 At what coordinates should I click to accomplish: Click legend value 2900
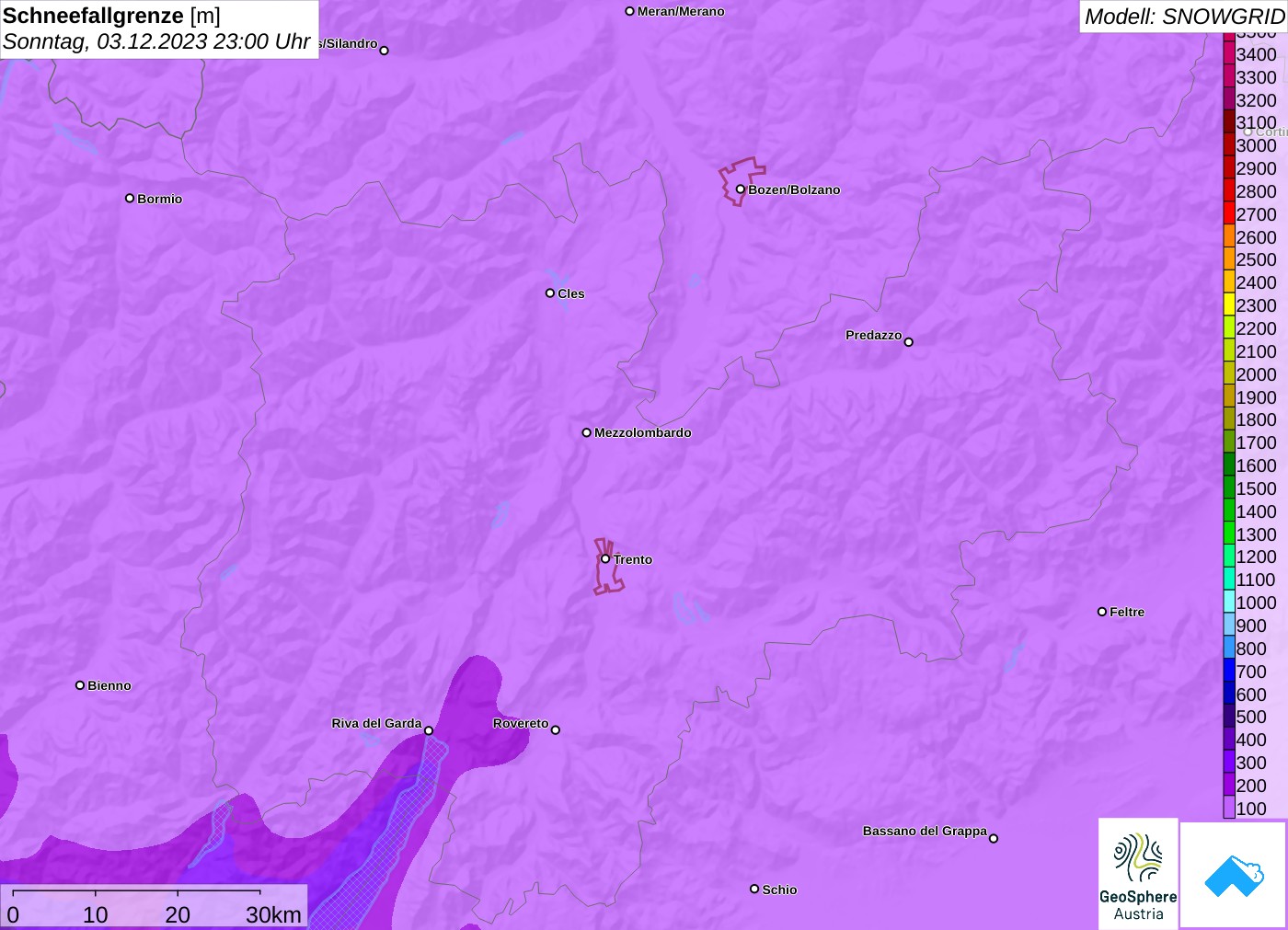coord(1256,168)
